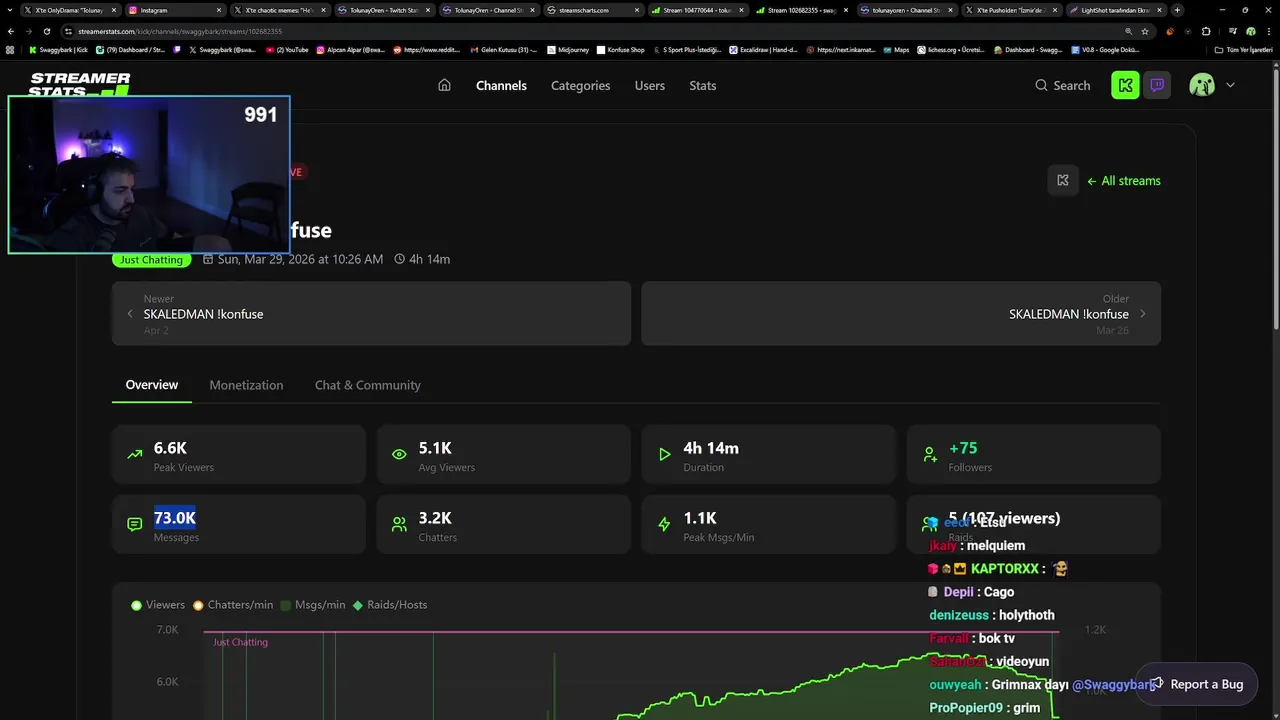The width and height of the screenshot is (1280, 720).
Task: Select the purple Twitch platform toggle
Action: pyautogui.click(x=1157, y=85)
